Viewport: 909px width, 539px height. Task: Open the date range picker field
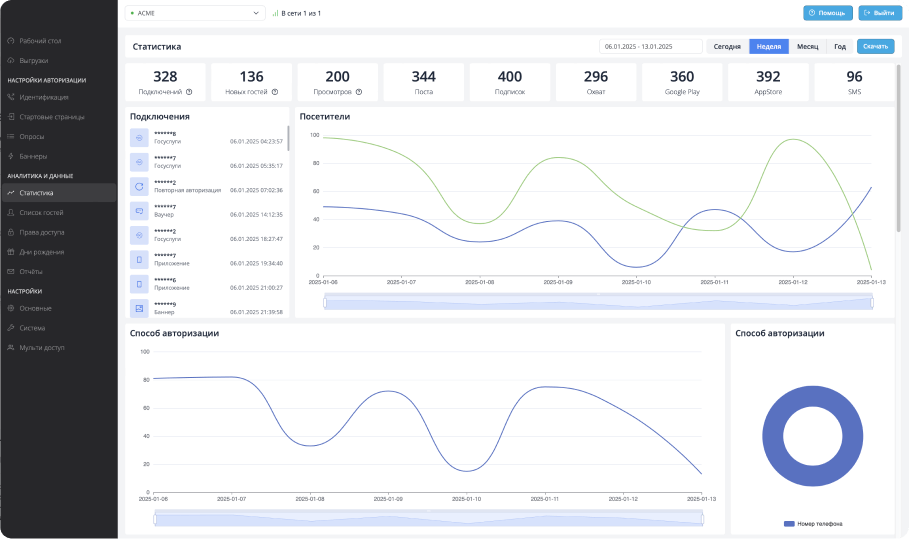click(650, 47)
